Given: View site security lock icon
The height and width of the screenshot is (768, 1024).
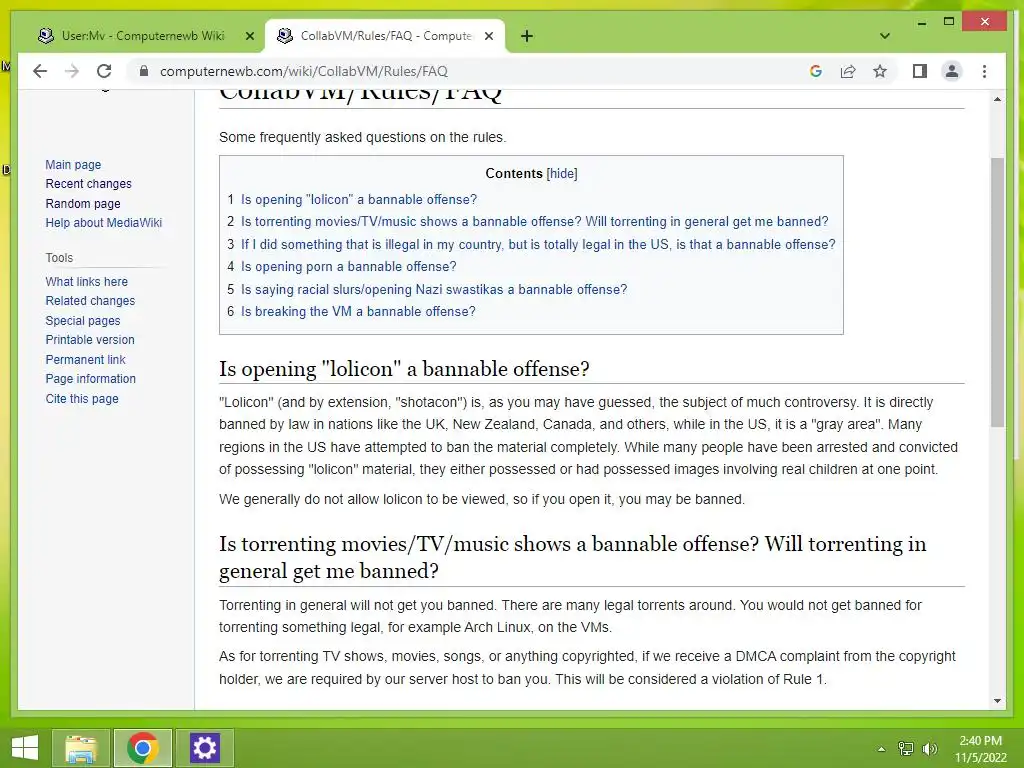Looking at the screenshot, I should (x=144, y=71).
